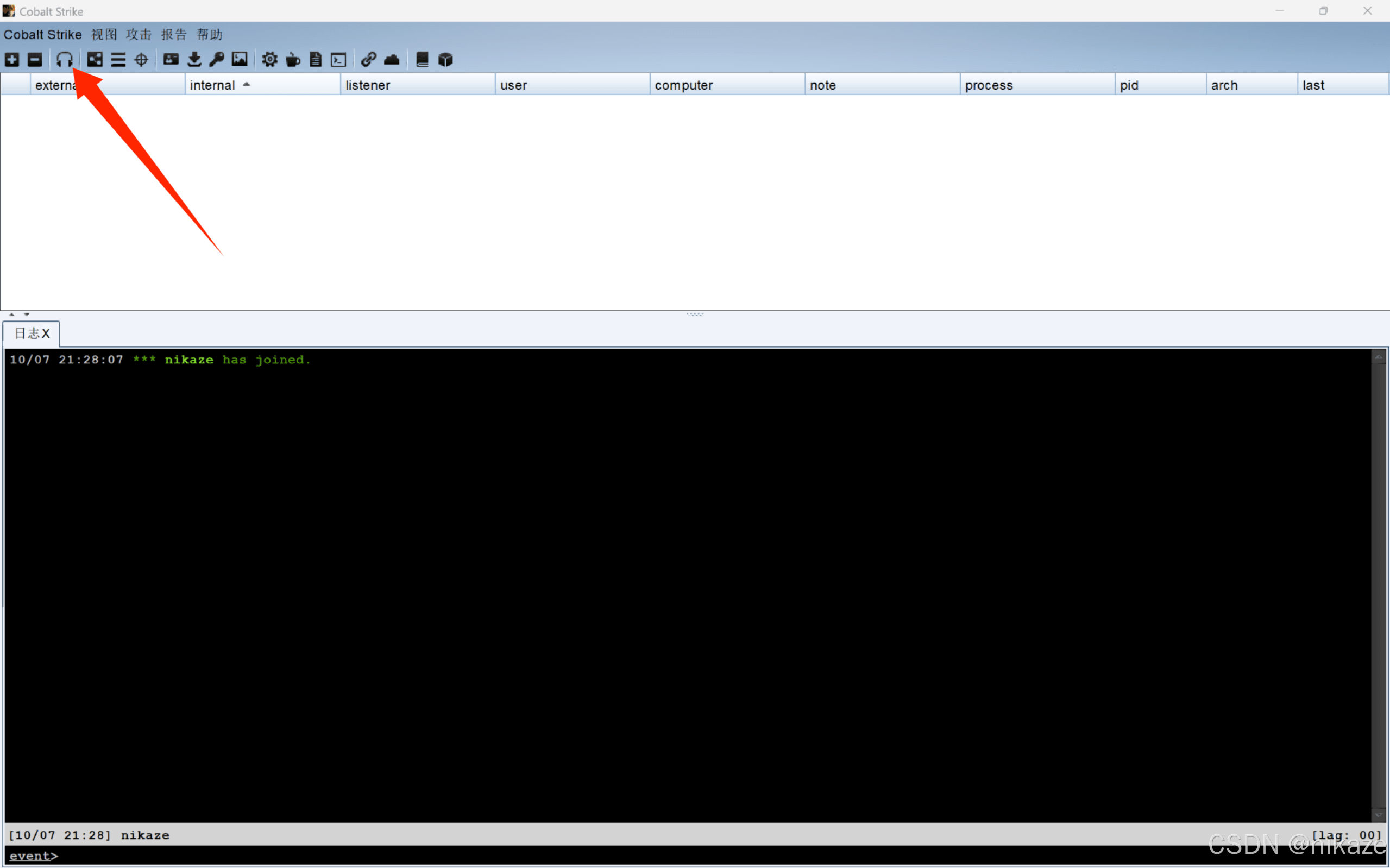This screenshot has width=1390, height=868.
Task: Click the plus connect-to-team-server icon
Action: pyautogui.click(x=12, y=59)
